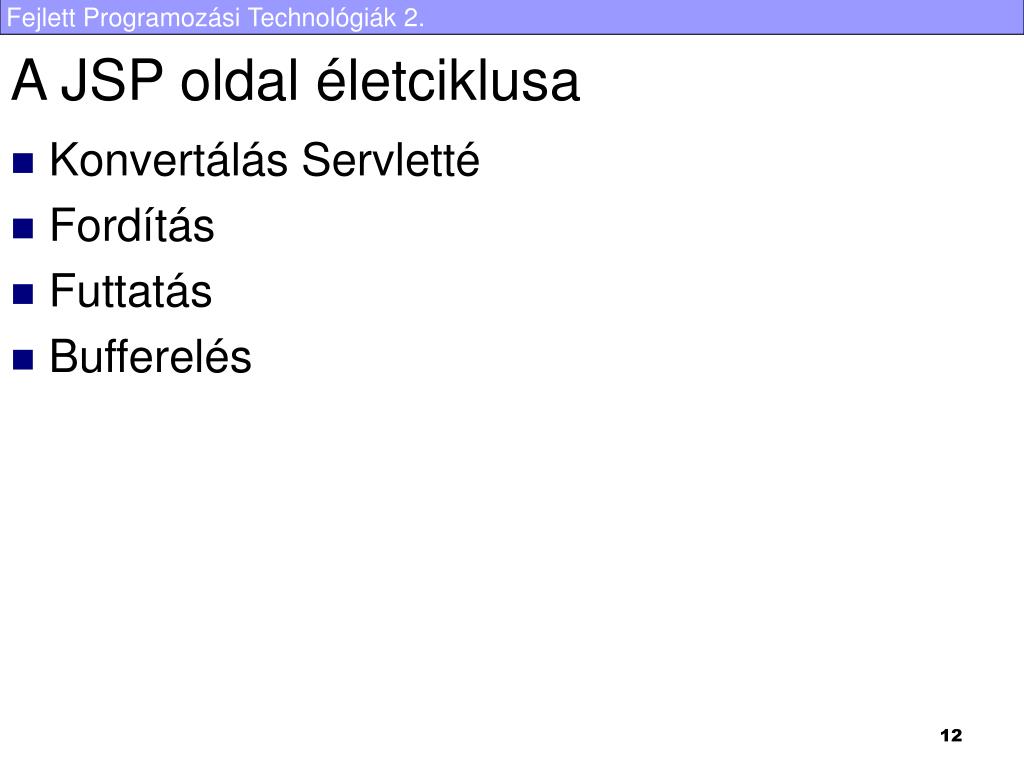
Task: Click the blue bullet square beside Futtatás
Action: (23, 294)
